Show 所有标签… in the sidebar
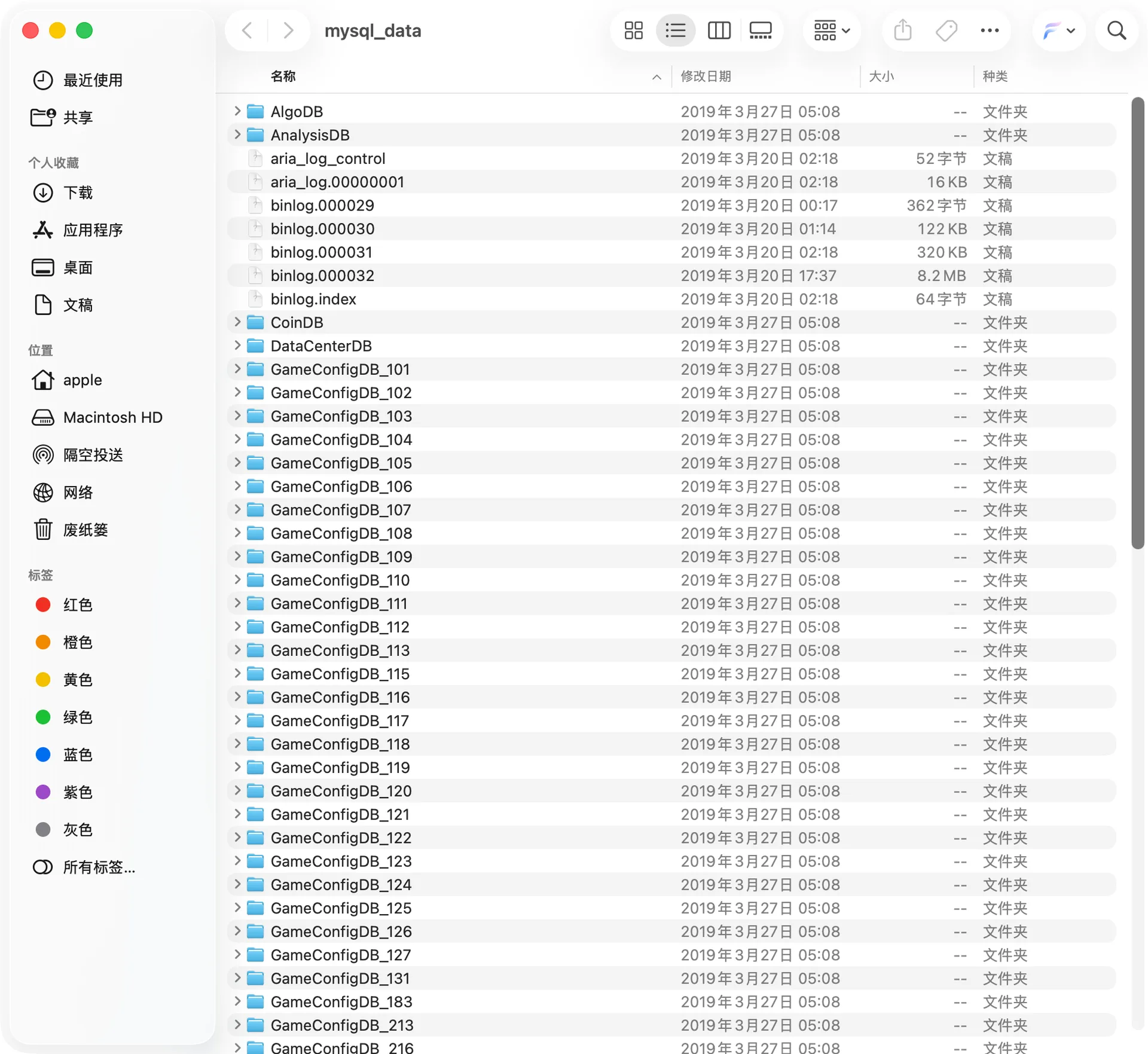The height and width of the screenshot is (1054, 1148). point(84,867)
